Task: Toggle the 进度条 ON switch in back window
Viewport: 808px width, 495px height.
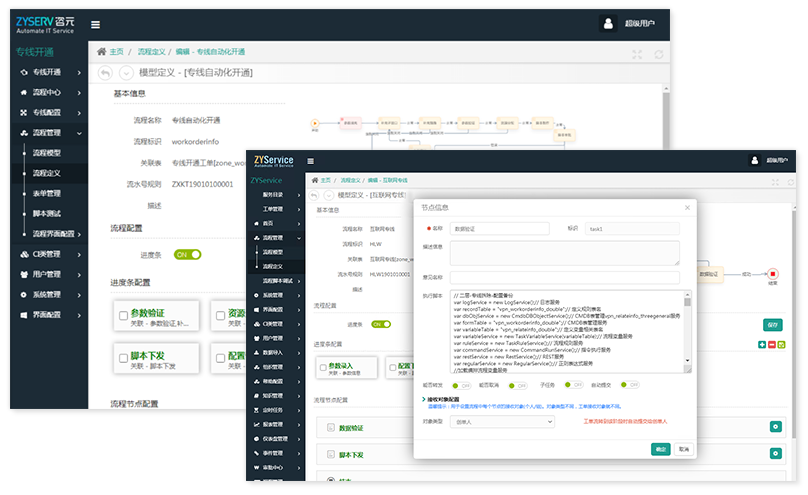Action: (x=187, y=255)
